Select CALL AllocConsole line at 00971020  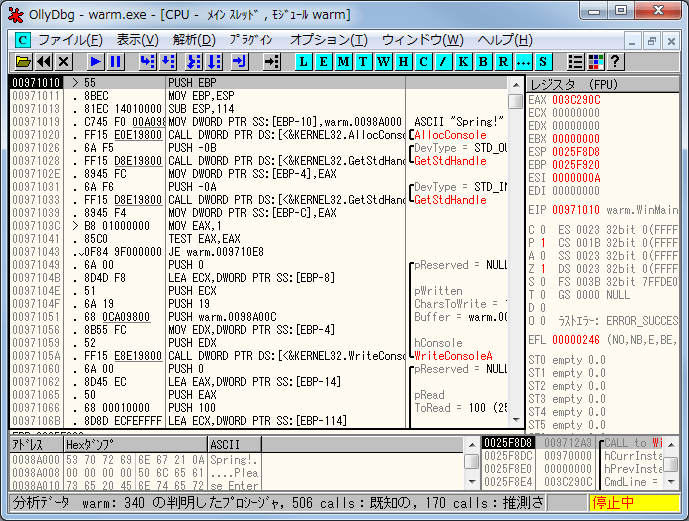(258, 135)
